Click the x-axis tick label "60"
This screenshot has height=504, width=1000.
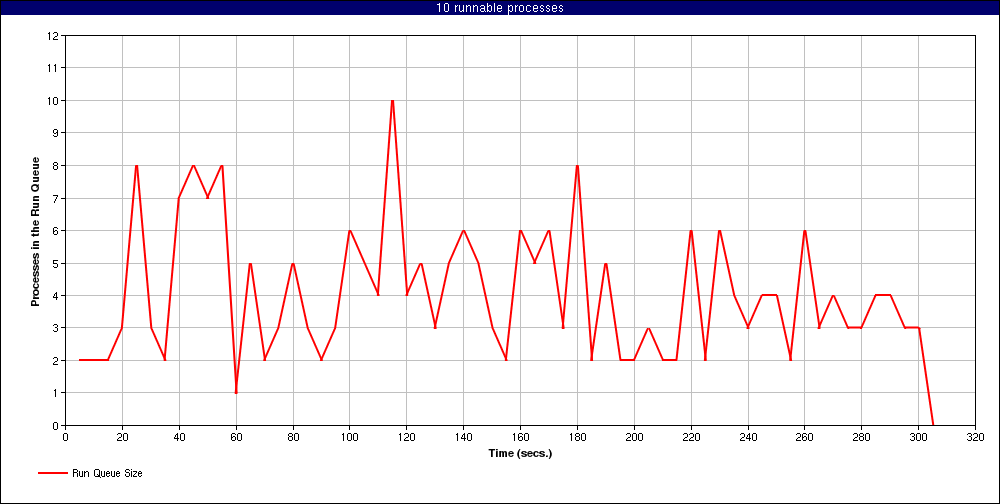(236, 436)
